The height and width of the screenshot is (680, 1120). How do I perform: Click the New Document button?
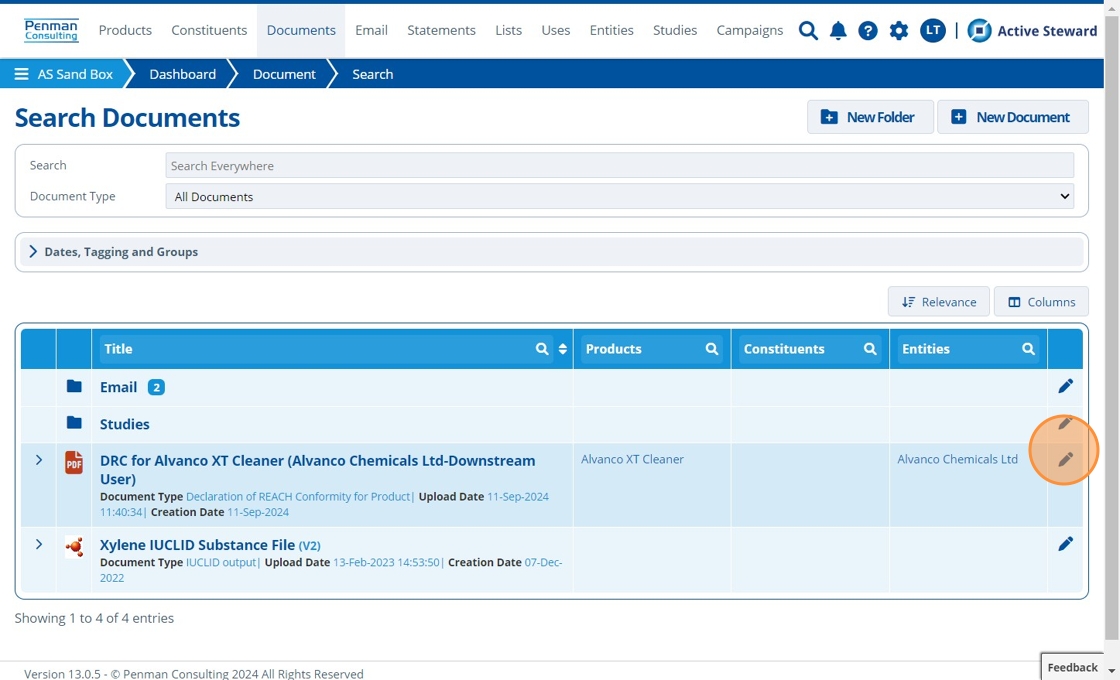1013,117
